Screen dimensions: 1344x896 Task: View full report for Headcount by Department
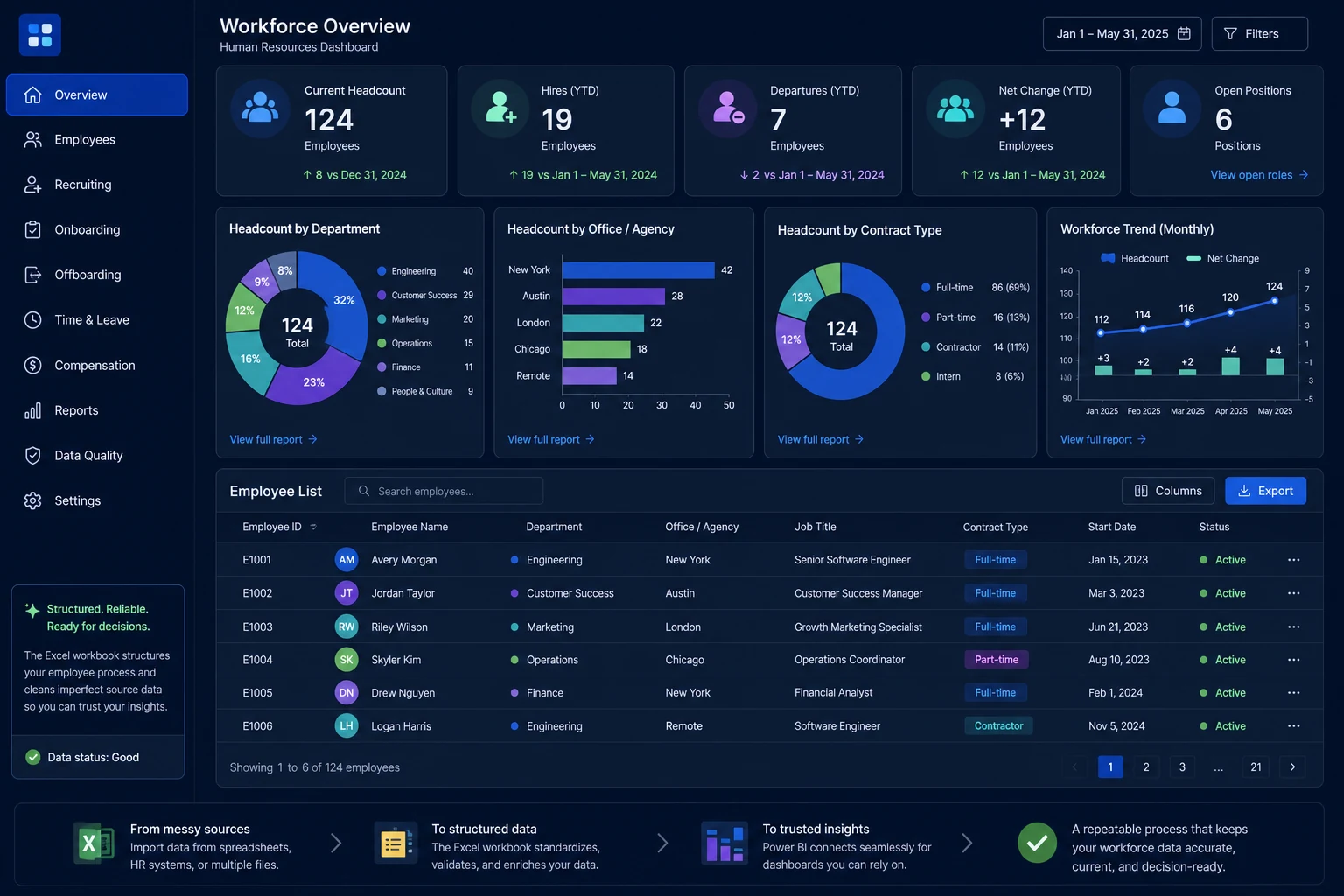tap(273, 439)
